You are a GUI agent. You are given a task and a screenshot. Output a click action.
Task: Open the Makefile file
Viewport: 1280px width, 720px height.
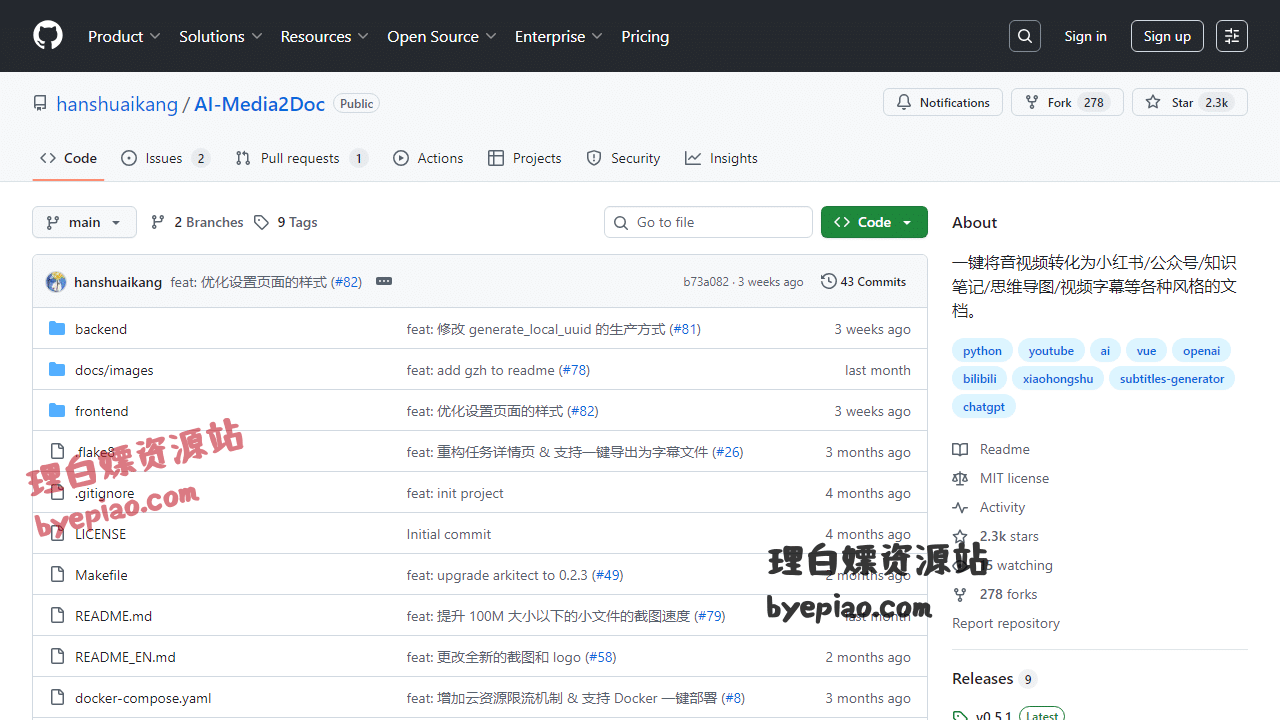click(101, 575)
